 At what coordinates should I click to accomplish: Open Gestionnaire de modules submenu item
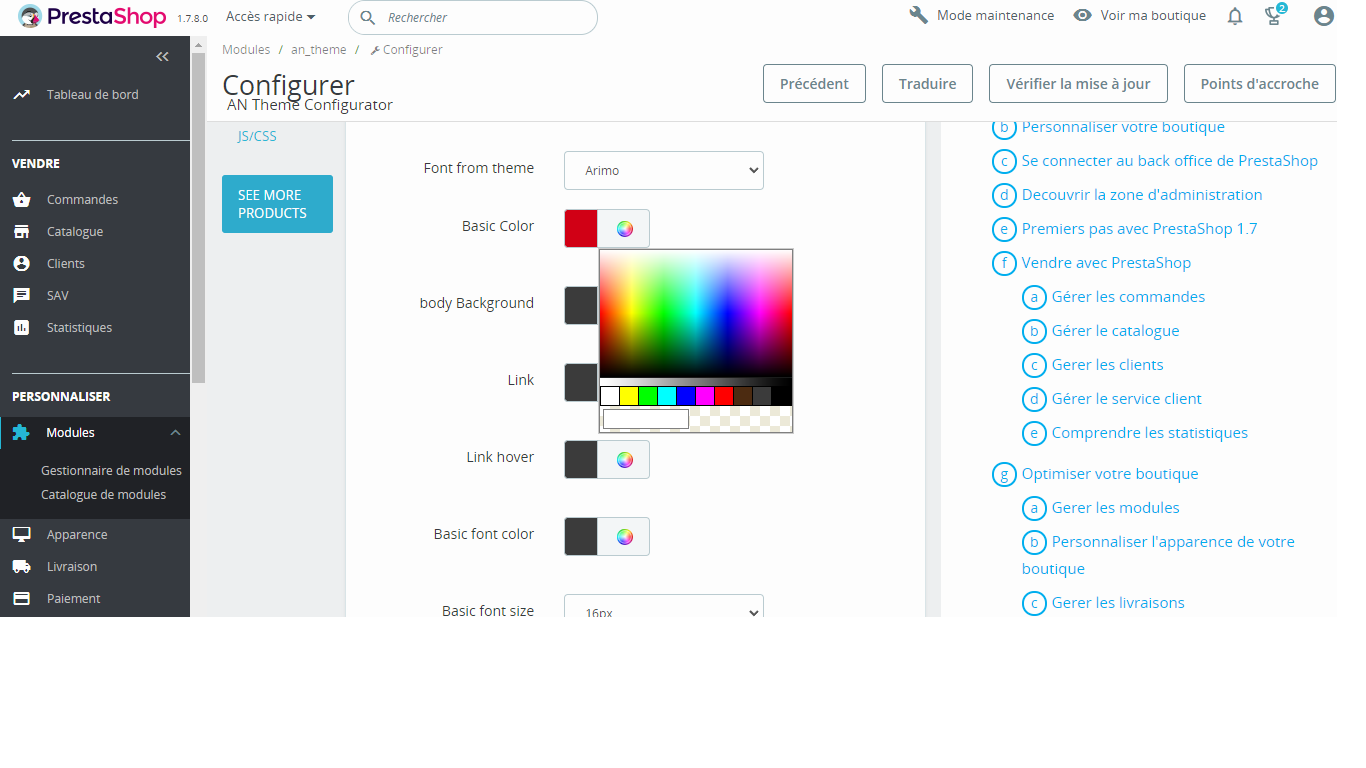(x=111, y=470)
